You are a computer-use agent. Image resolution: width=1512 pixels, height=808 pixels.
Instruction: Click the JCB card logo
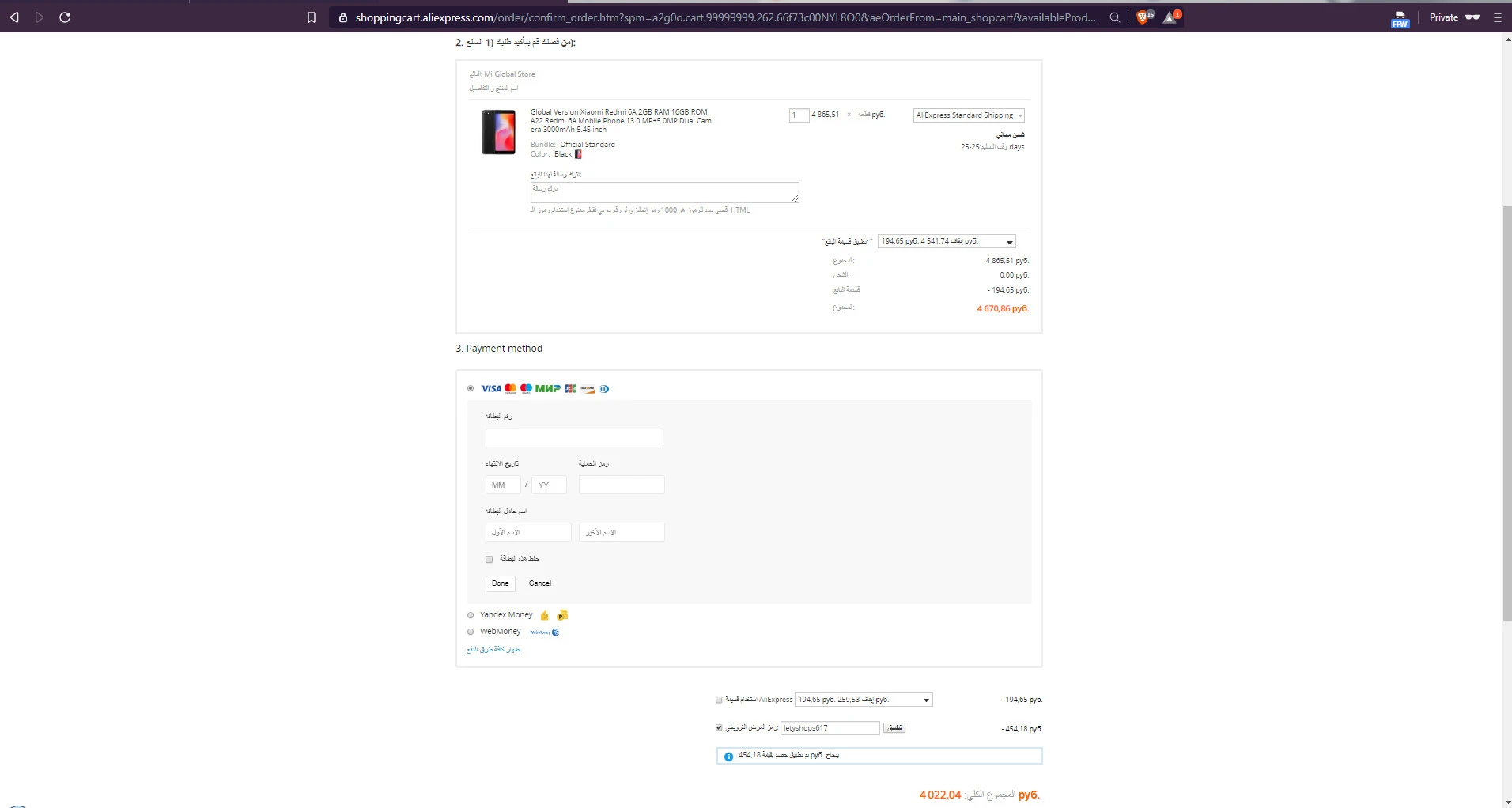[570, 388]
